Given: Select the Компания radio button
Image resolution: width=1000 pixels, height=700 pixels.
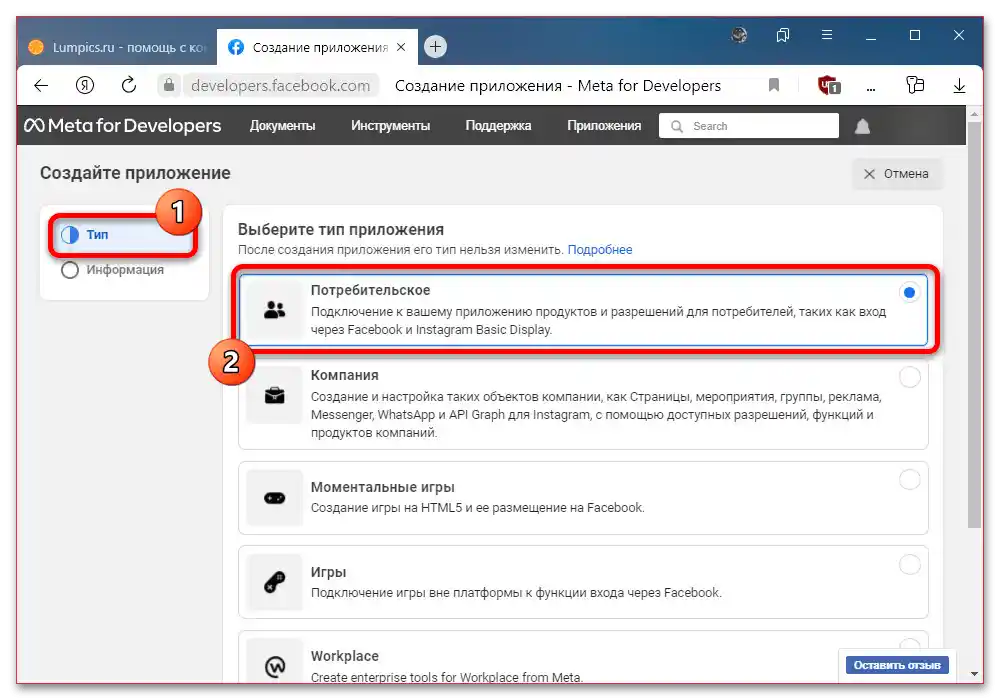Looking at the screenshot, I should [x=909, y=377].
